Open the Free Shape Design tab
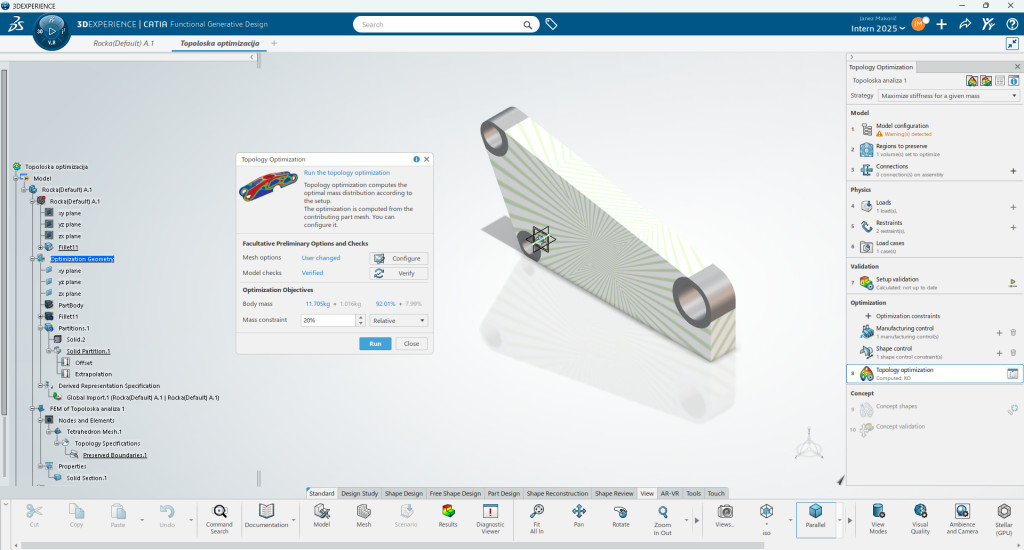This screenshot has height=550, width=1024. point(455,493)
